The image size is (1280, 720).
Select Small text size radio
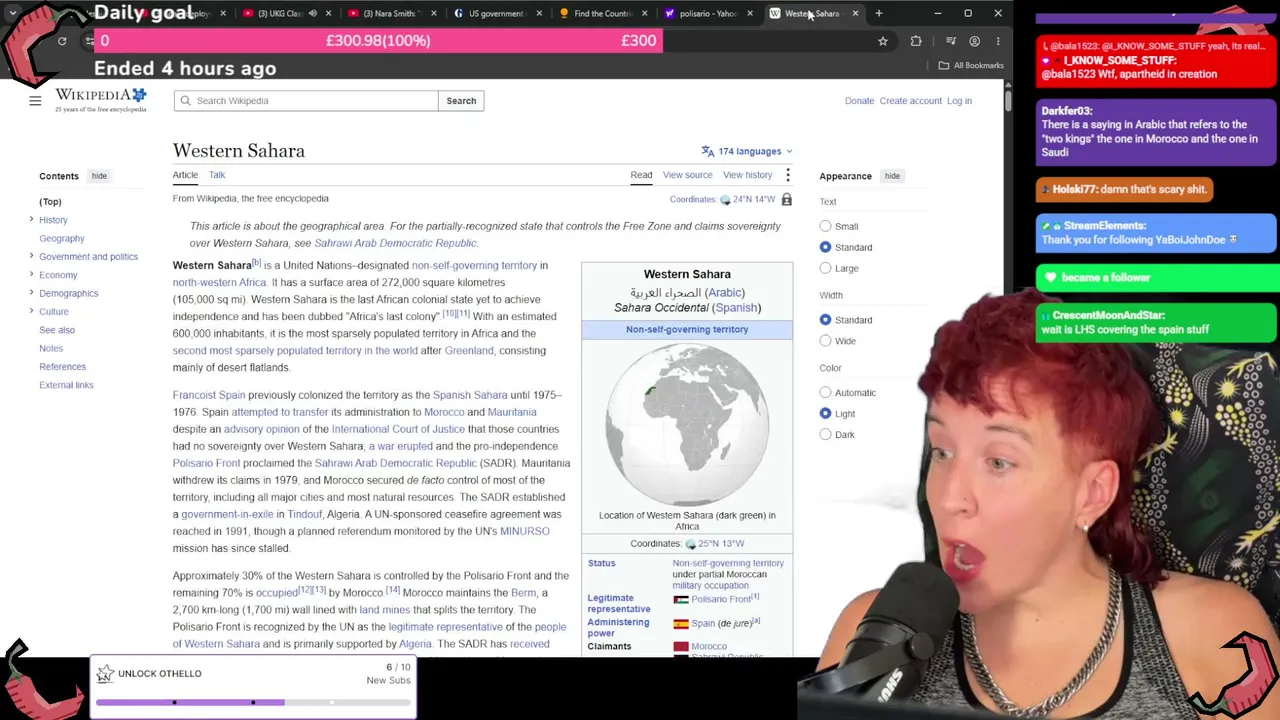(826, 226)
